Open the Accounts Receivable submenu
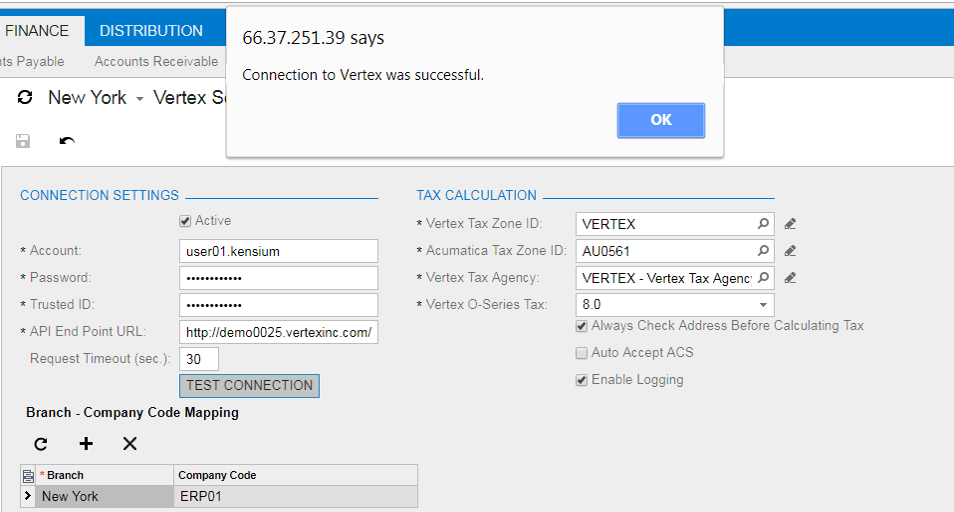Screen dimensions: 954x512 [x=156, y=61]
